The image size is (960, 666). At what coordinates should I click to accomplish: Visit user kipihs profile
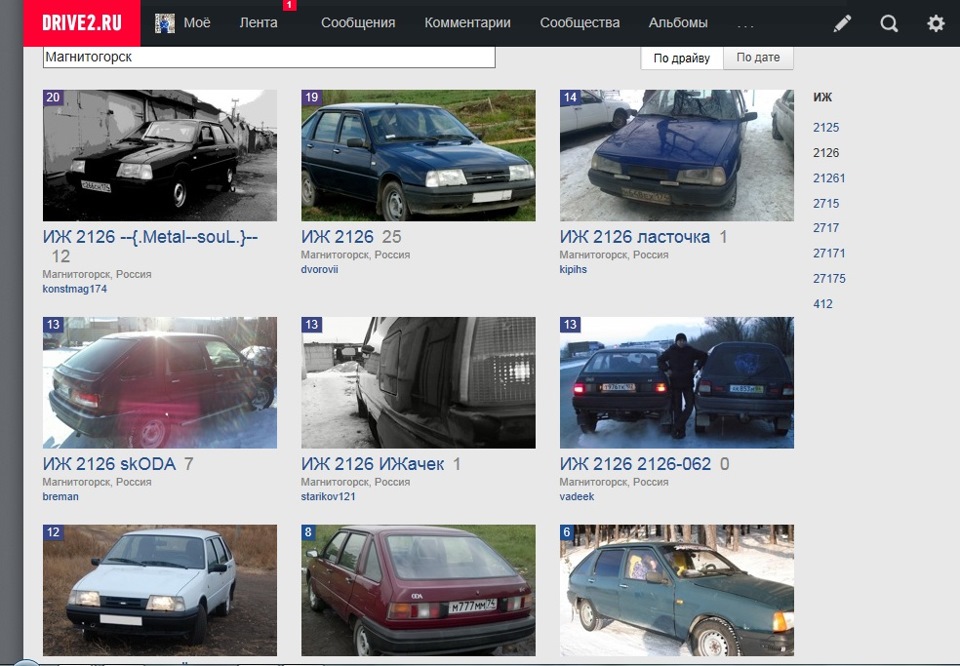click(573, 269)
